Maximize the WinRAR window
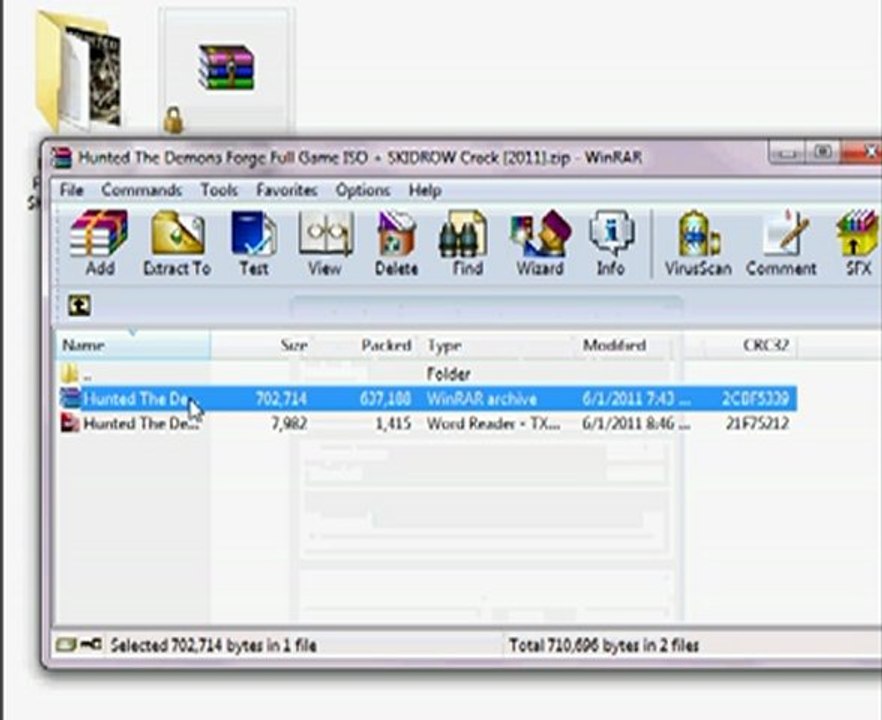882x720 pixels. click(x=823, y=152)
